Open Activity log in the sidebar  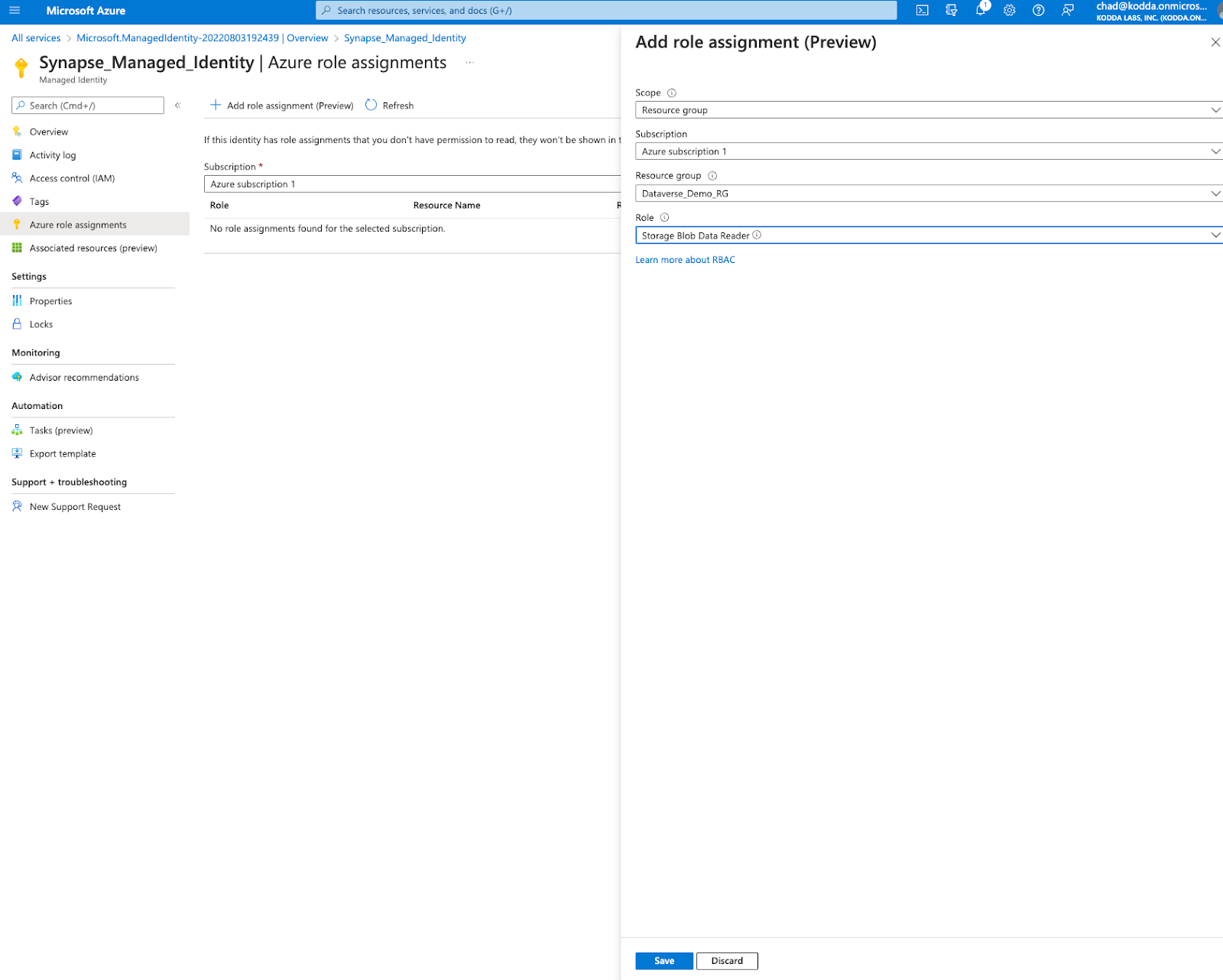coord(53,155)
